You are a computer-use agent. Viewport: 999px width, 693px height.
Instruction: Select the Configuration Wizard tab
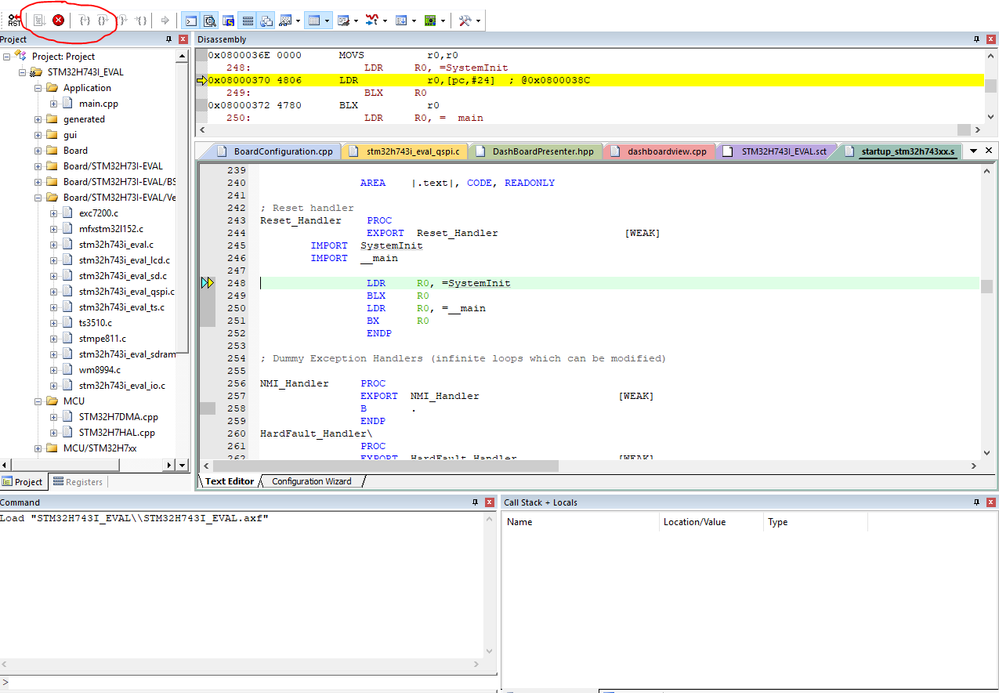pyautogui.click(x=312, y=482)
